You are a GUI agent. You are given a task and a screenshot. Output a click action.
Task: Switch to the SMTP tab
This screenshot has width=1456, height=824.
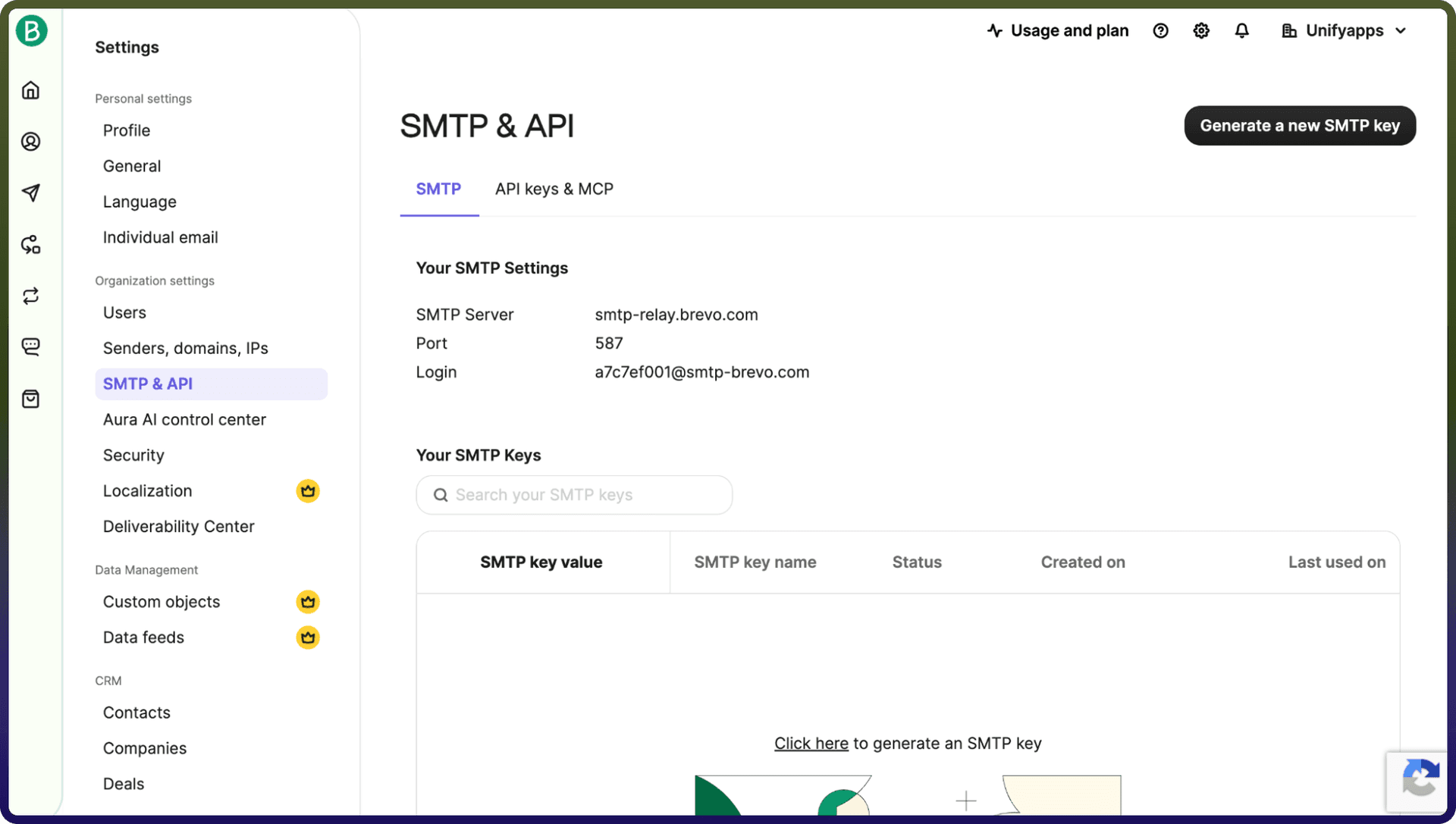point(438,190)
